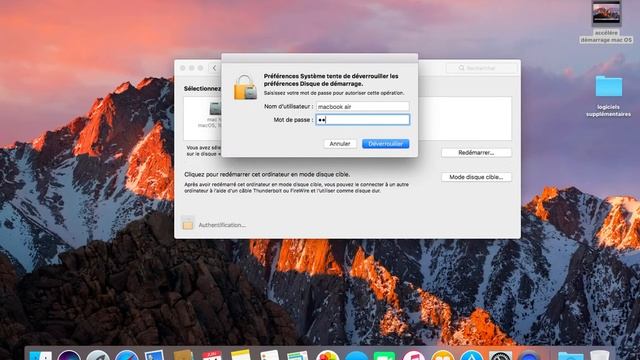This screenshot has width=640, height=360.
Task: Select the accélère démarrage mac OS file
Action: click(606, 13)
